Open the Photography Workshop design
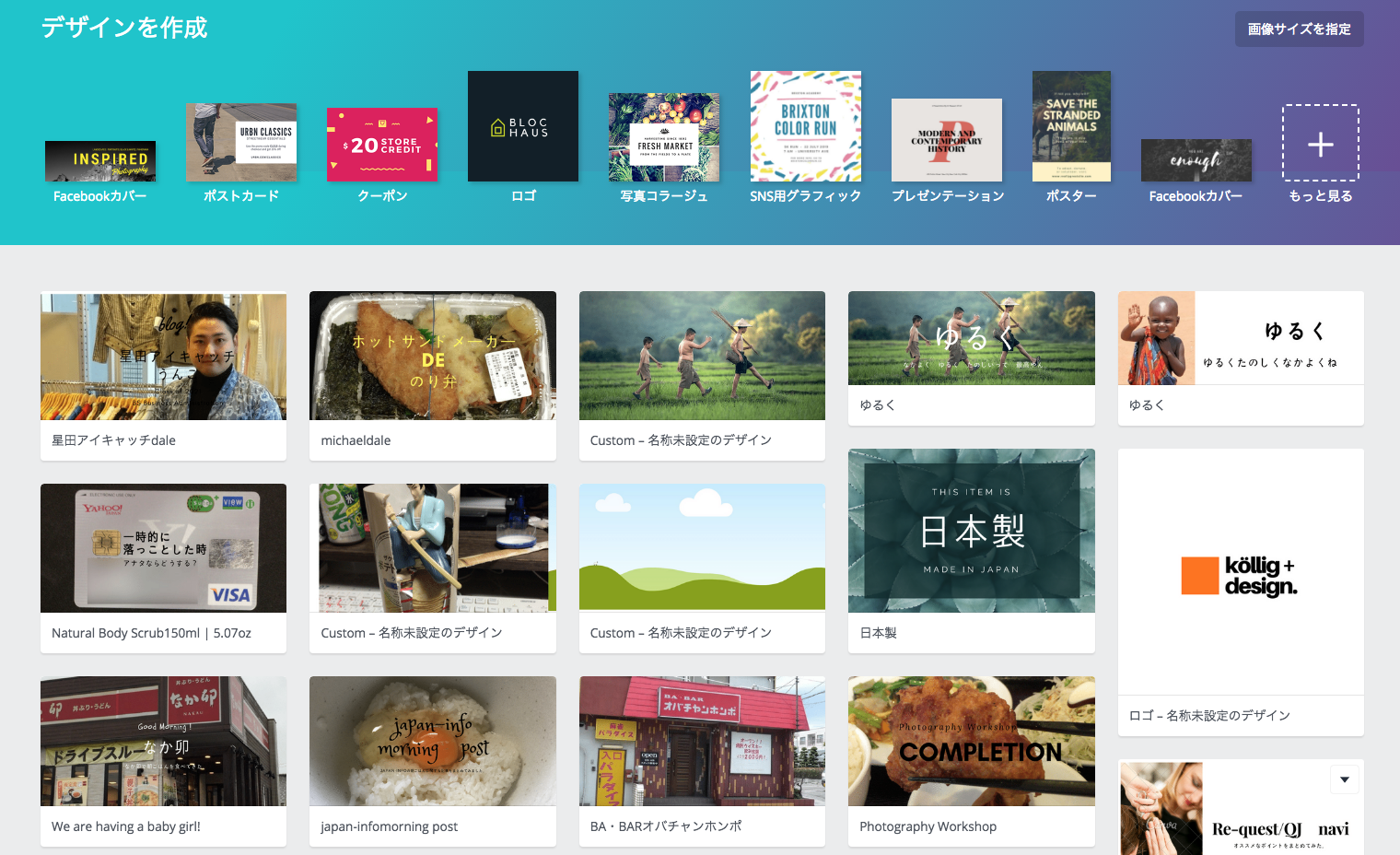The image size is (1400, 855). coord(971,742)
